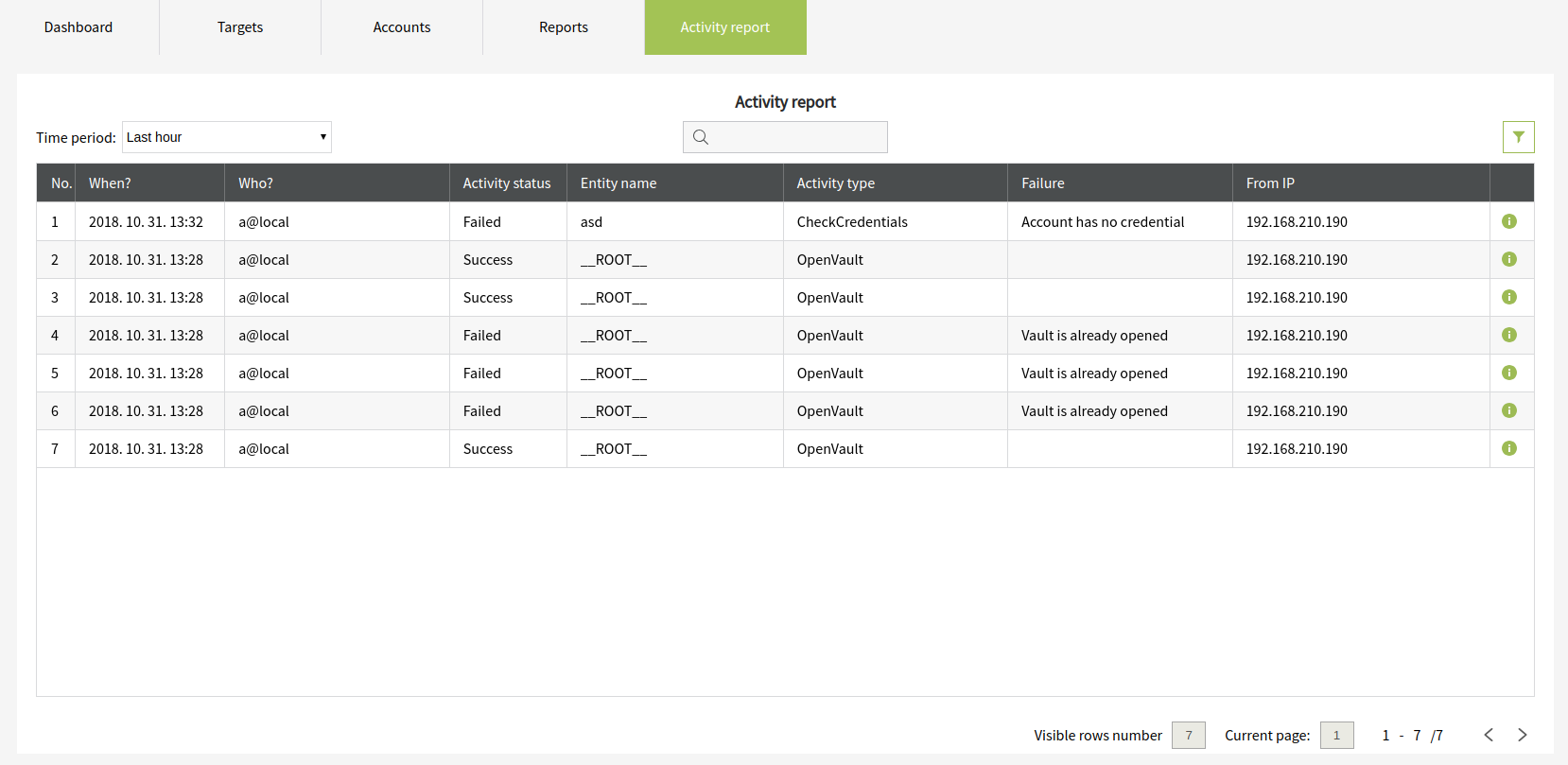1568x765 pixels.
Task: Go to next page arrow
Action: pos(1523,735)
